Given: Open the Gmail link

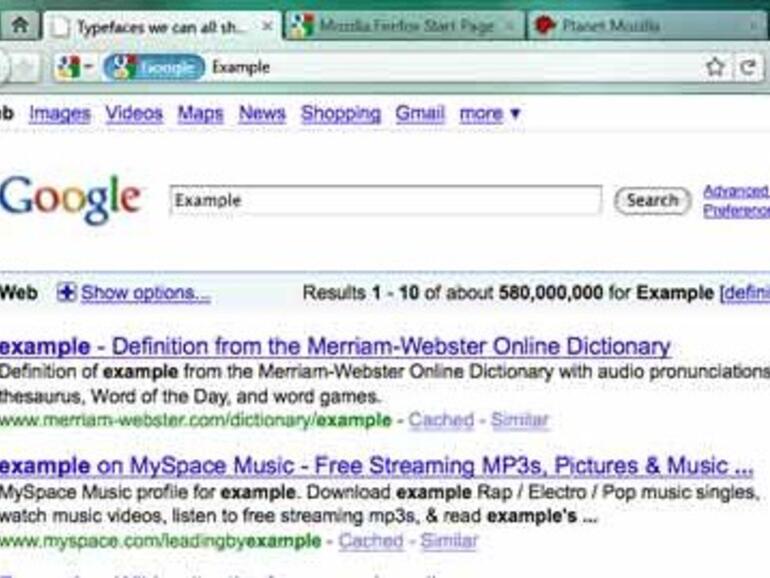Looking at the screenshot, I should (x=420, y=113).
